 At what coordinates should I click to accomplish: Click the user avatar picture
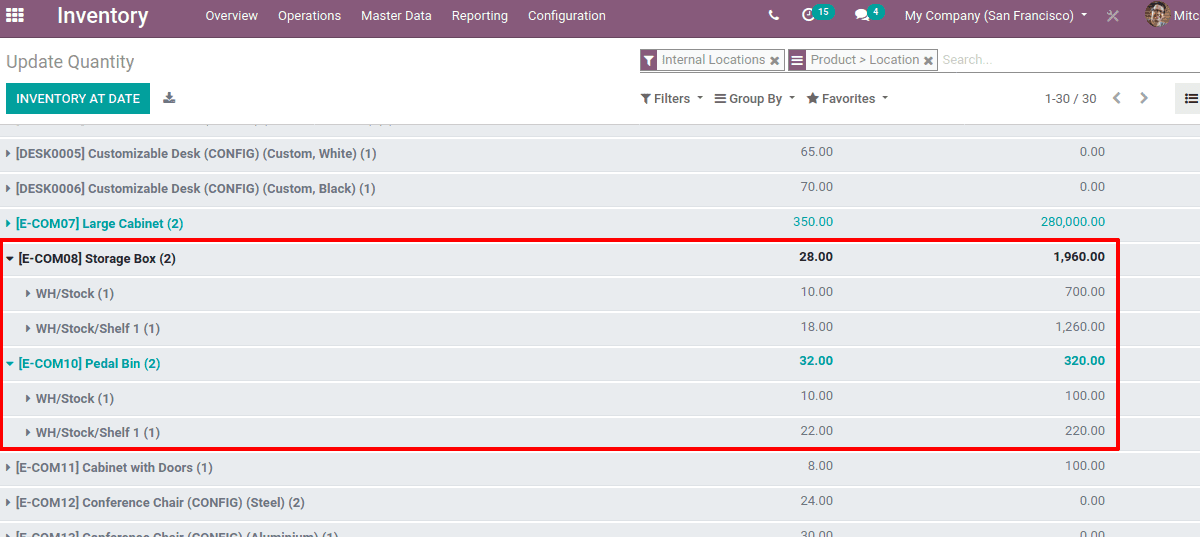1158,15
